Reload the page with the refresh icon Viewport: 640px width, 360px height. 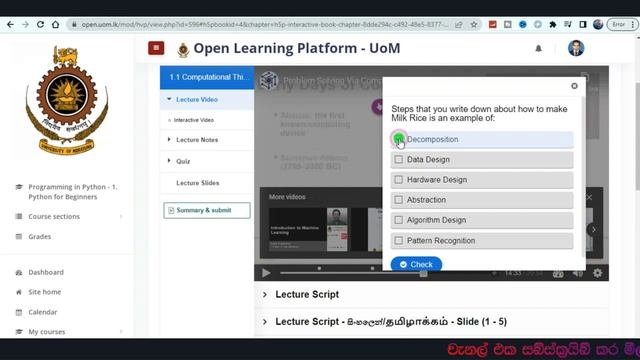40,24
